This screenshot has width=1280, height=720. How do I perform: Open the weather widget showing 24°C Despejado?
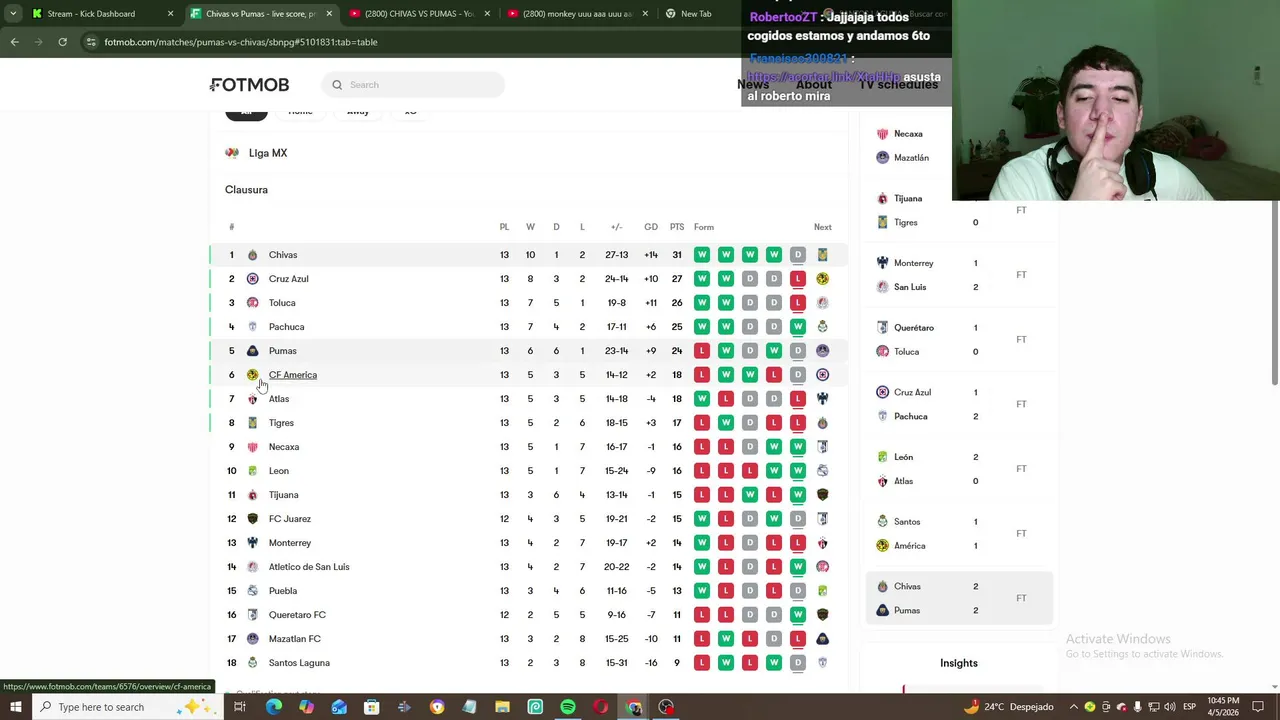[1008, 707]
